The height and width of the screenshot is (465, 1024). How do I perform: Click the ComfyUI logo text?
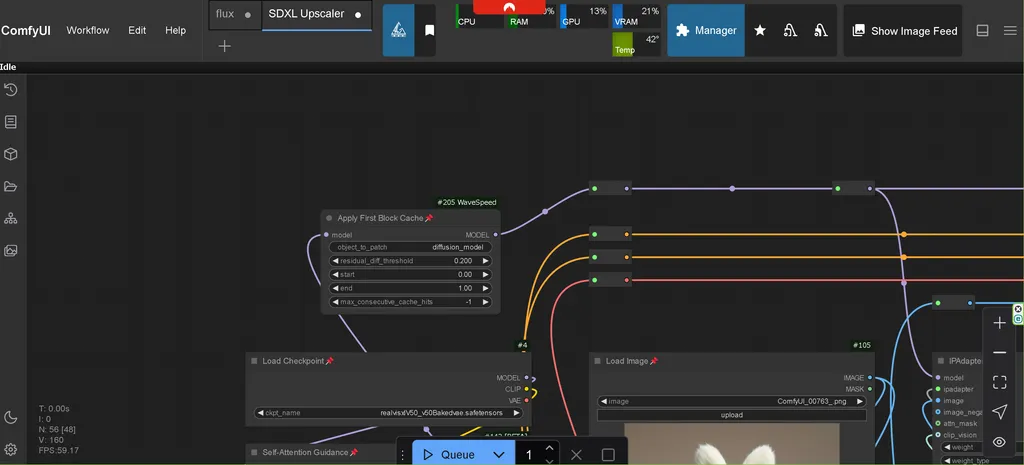(x=25, y=30)
